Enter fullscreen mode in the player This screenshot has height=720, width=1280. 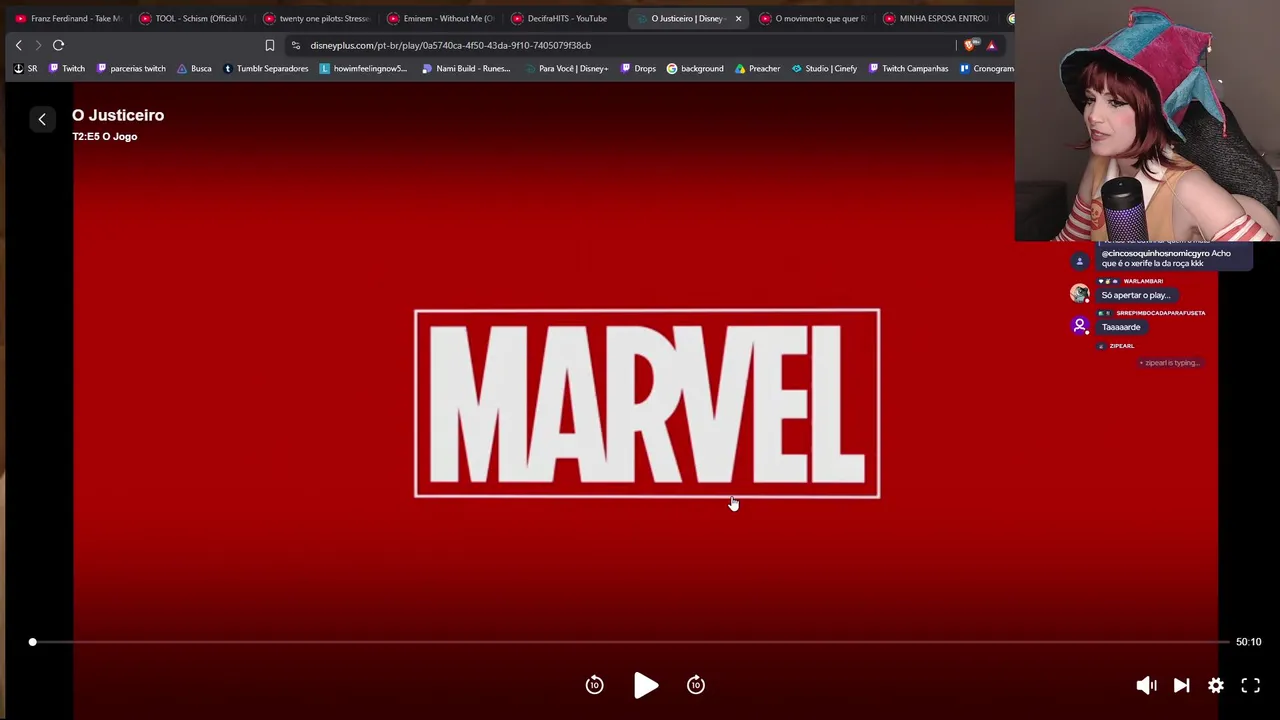[x=1251, y=685]
